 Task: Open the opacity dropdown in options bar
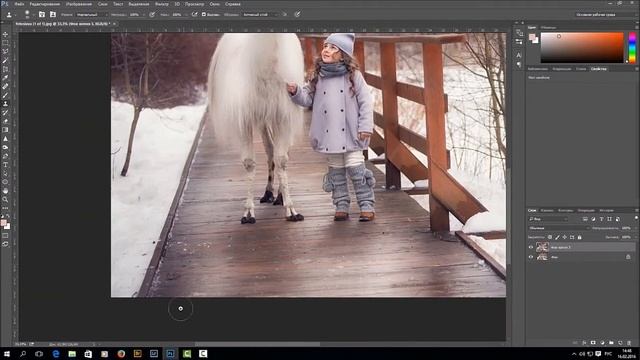click(144, 14)
